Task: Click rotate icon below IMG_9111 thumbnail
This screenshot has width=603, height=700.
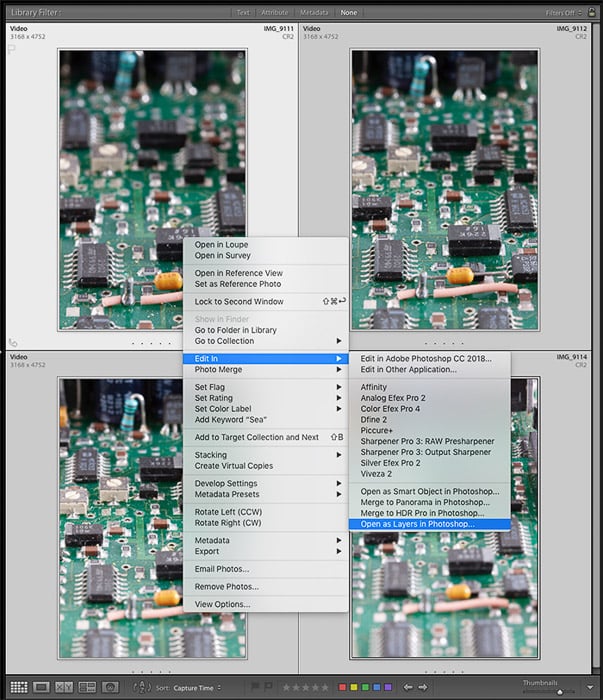Action: click(x=13, y=342)
